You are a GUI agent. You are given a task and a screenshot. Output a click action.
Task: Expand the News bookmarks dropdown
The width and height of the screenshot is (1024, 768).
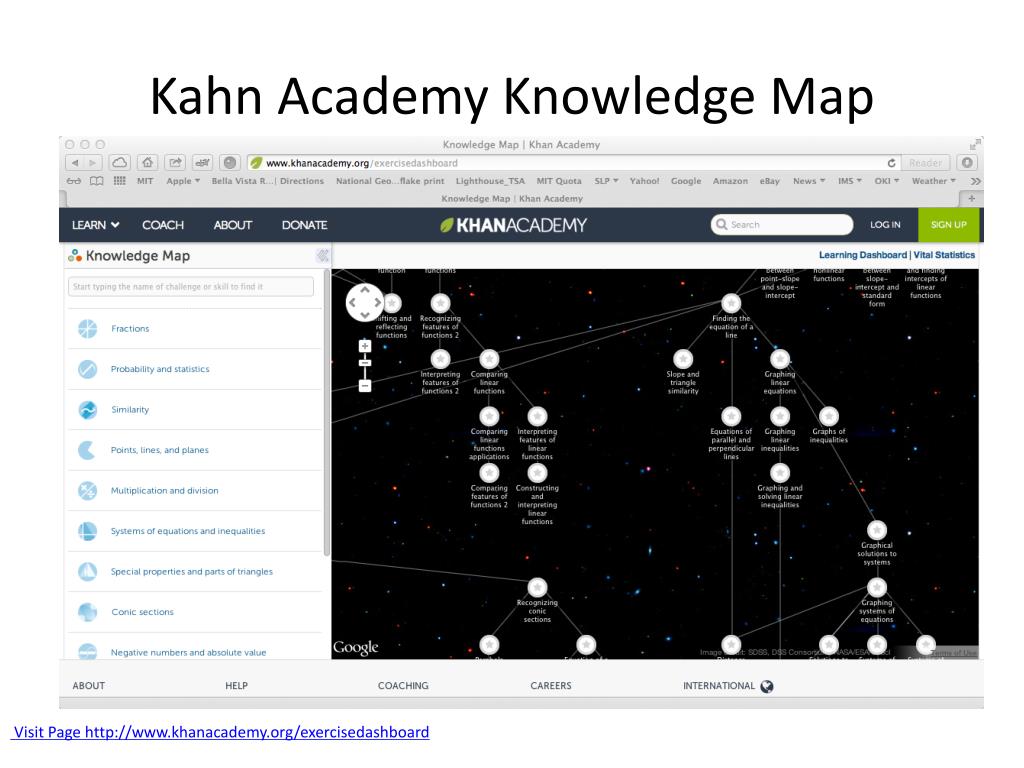pos(809,181)
